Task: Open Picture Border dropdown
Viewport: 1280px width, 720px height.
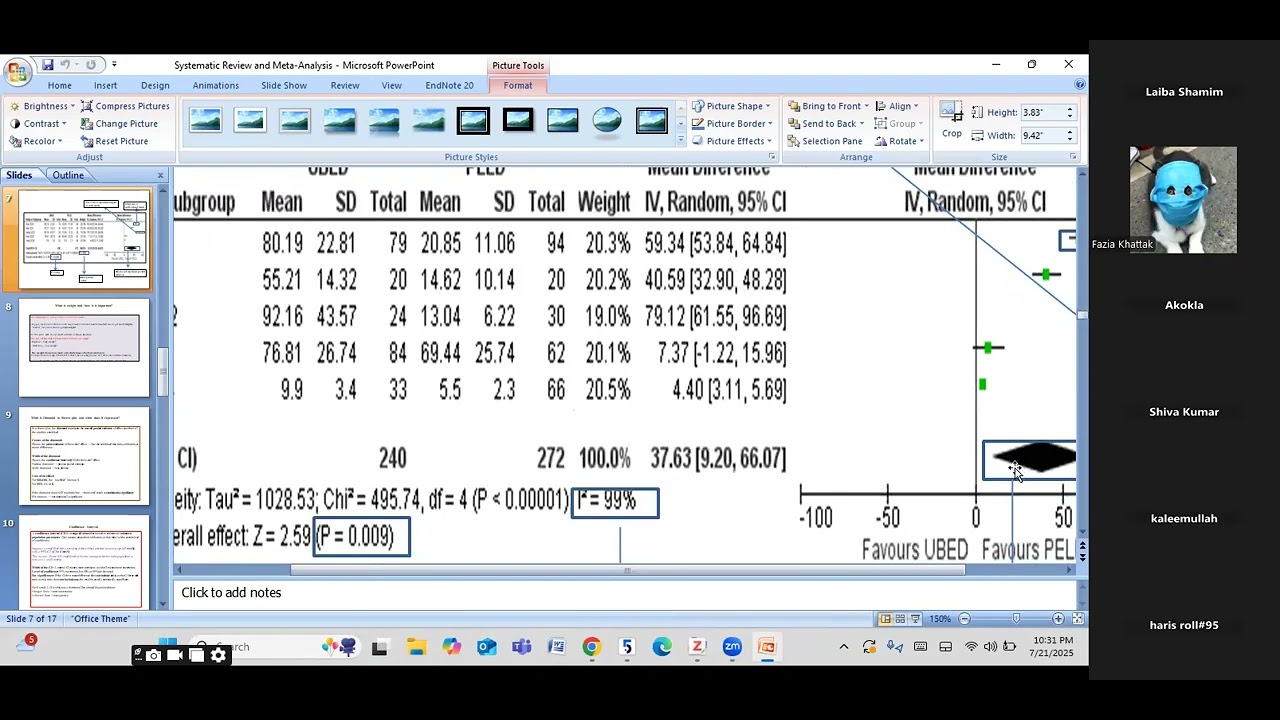Action: pos(732,124)
